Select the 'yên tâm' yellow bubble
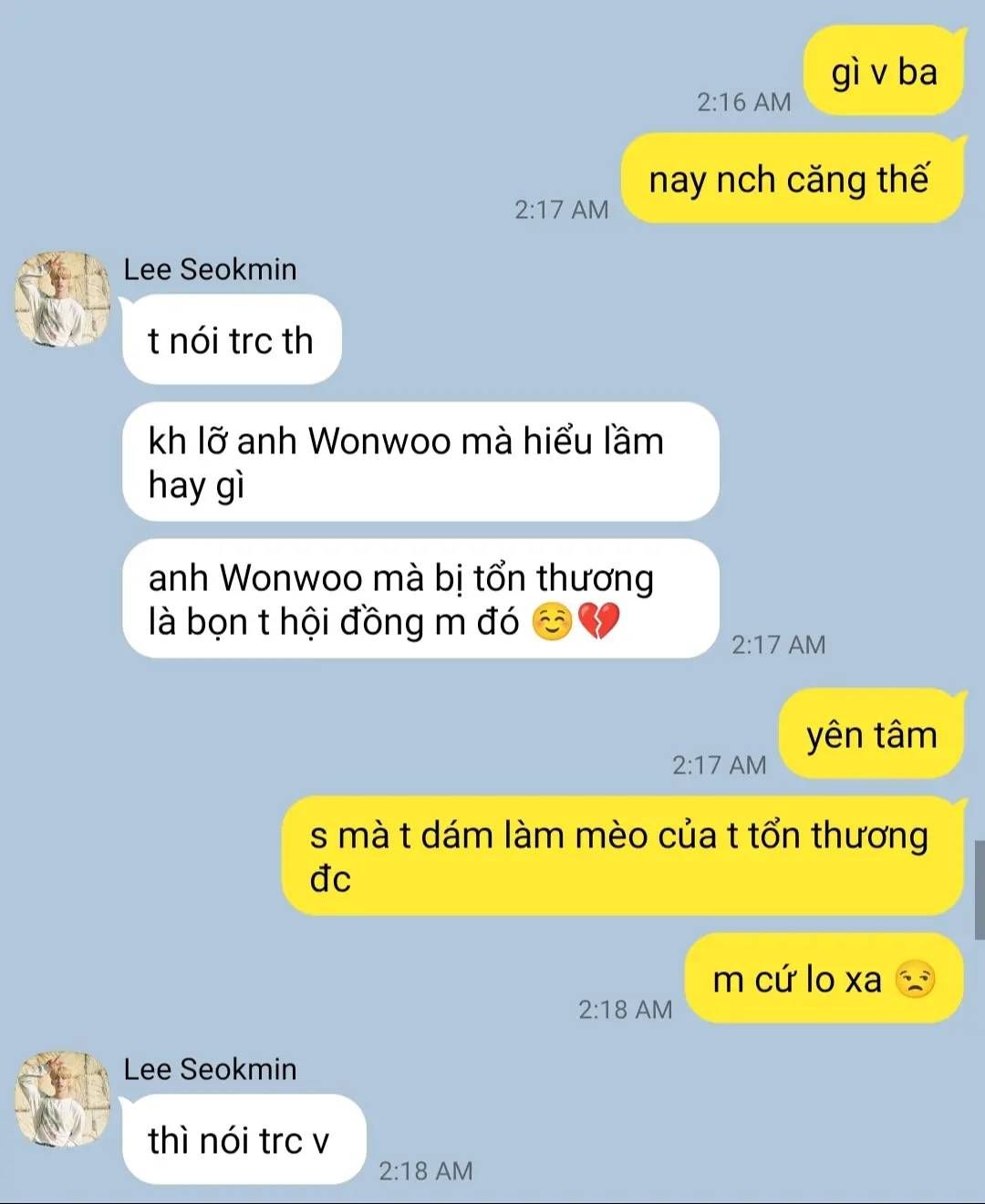Viewport: 985px width, 1204px height. [871, 734]
